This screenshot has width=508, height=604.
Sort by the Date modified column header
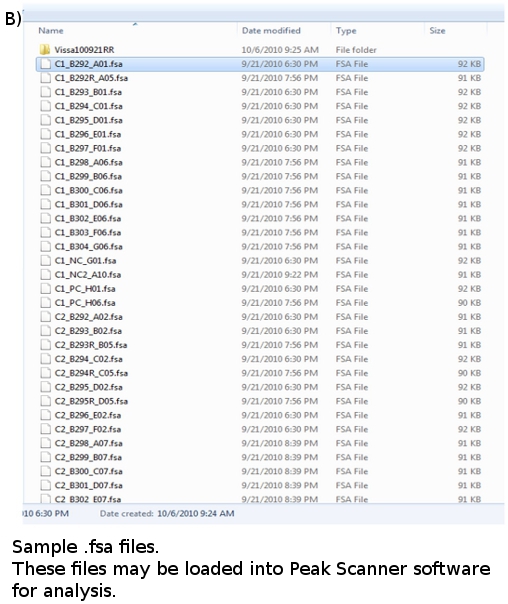pos(271,30)
